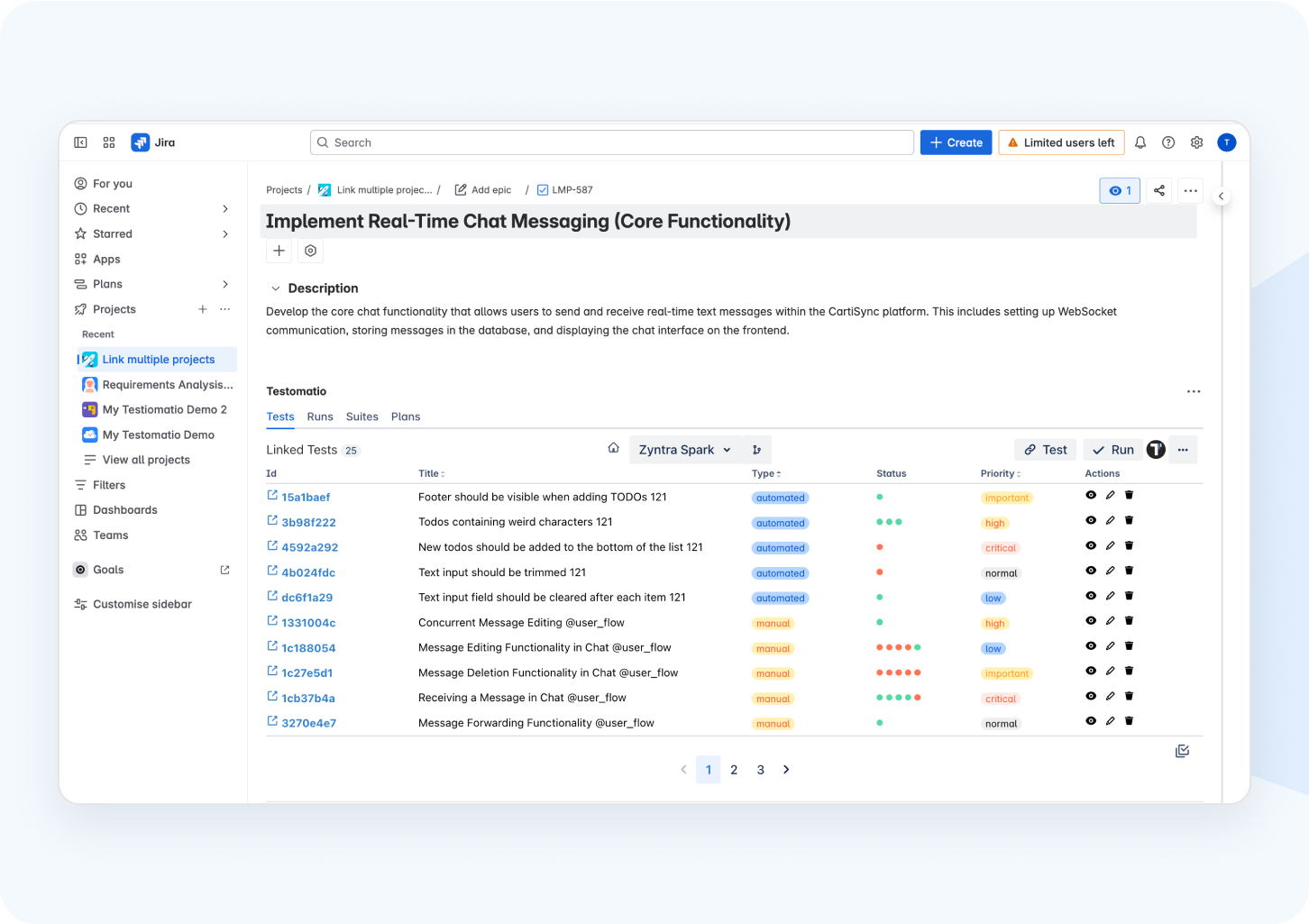Open the help question mark icon
The height and width of the screenshot is (924, 1309).
click(x=1168, y=142)
